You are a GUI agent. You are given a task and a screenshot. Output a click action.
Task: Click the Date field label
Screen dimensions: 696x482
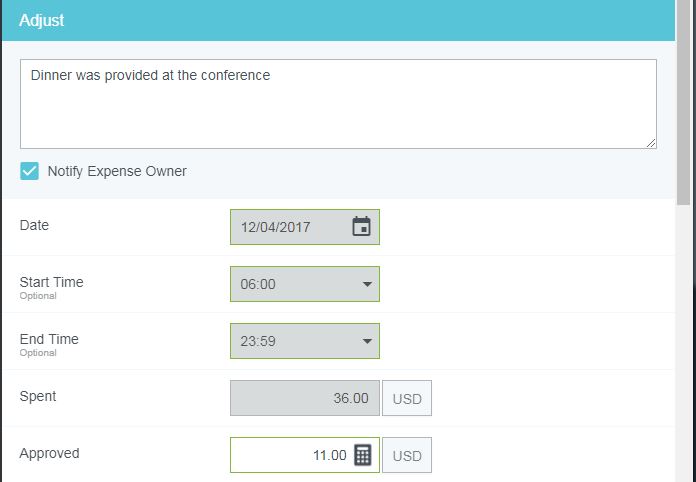point(34,225)
